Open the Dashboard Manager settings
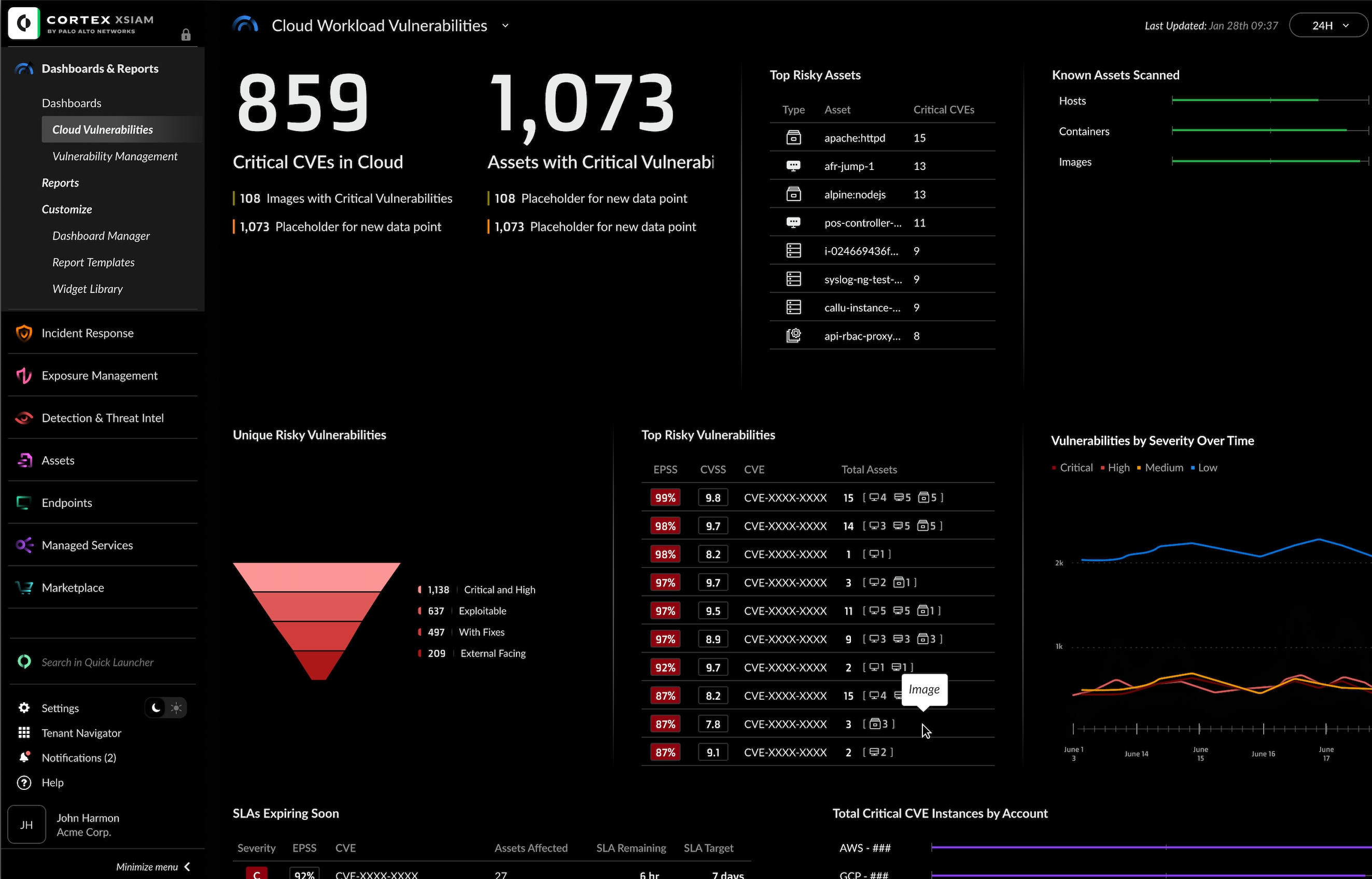Screen dimensions: 1372x879 coord(101,235)
